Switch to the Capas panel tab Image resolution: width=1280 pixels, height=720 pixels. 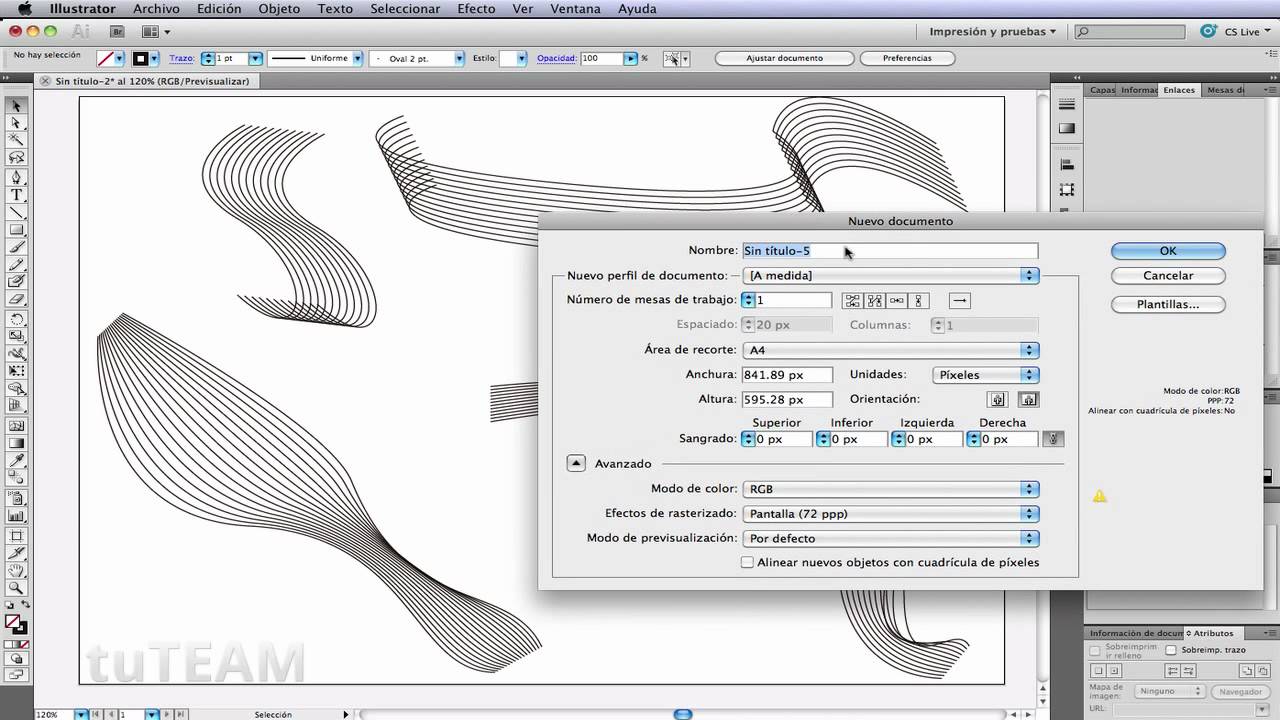(x=1102, y=90)
